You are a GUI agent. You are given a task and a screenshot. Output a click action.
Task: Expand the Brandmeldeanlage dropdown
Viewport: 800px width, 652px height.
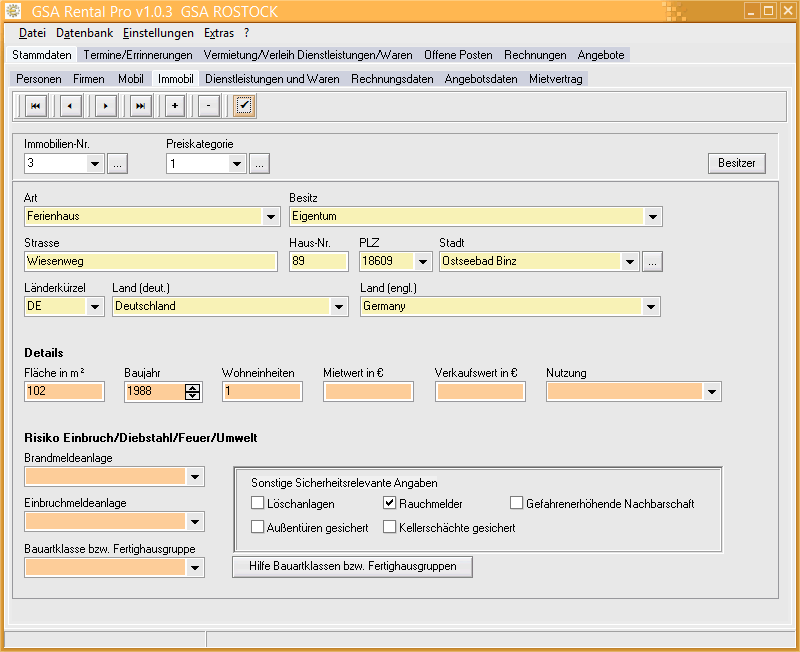point(195,477)
